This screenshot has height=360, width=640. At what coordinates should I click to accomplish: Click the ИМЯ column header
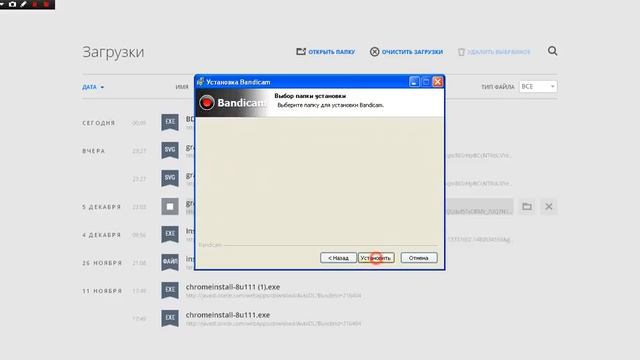pos(182,87)
